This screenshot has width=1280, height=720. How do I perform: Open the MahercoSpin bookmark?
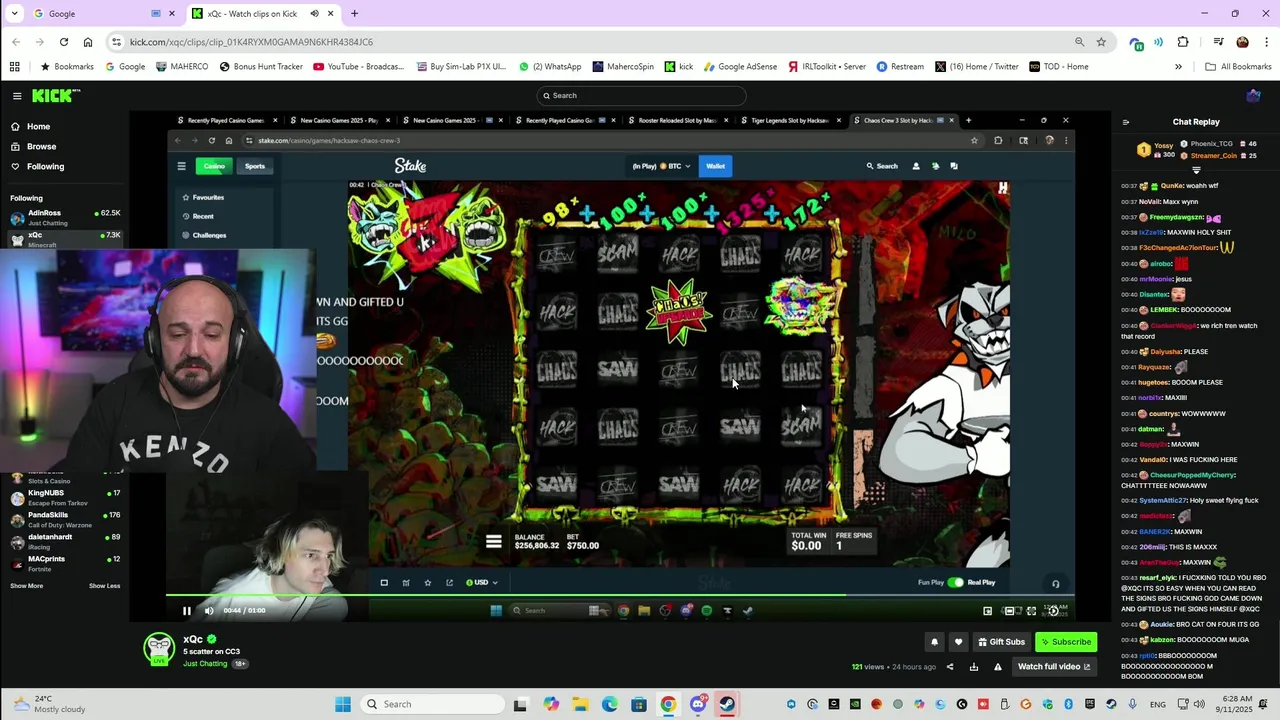click(x=623, y=67)
